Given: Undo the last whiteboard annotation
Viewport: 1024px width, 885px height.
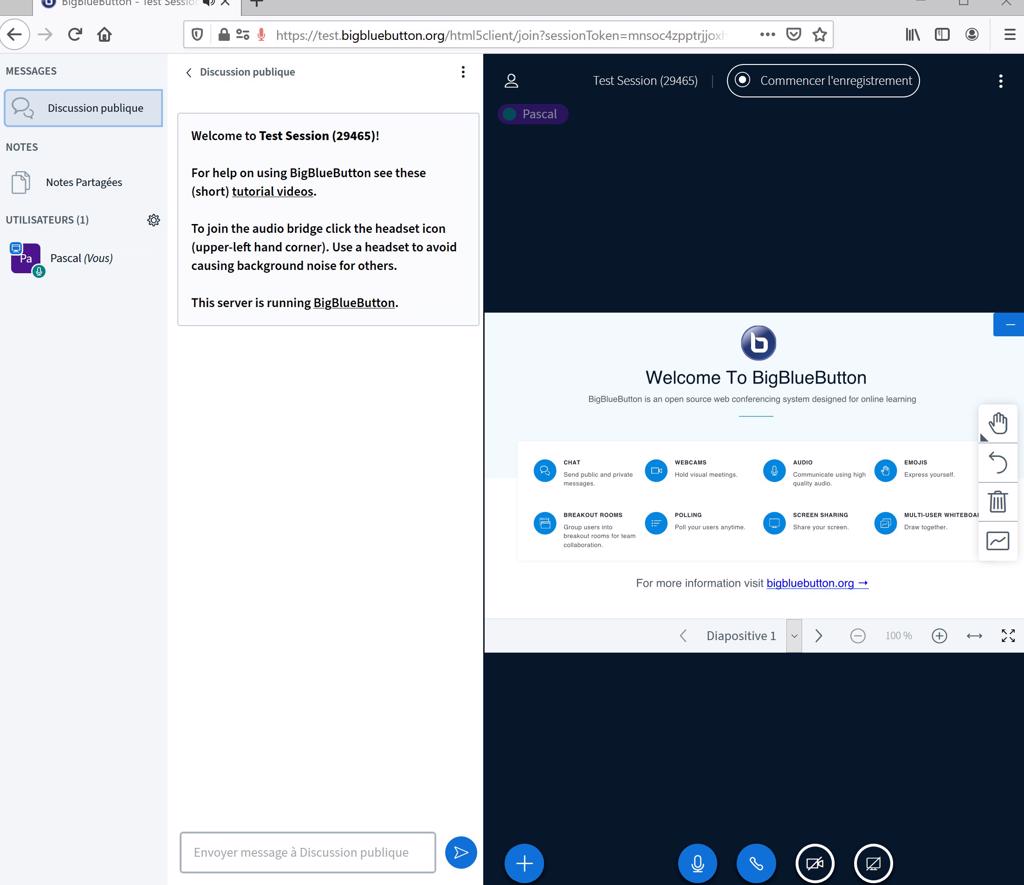Looking at the screenshot, I should click(x=998, y=462).
